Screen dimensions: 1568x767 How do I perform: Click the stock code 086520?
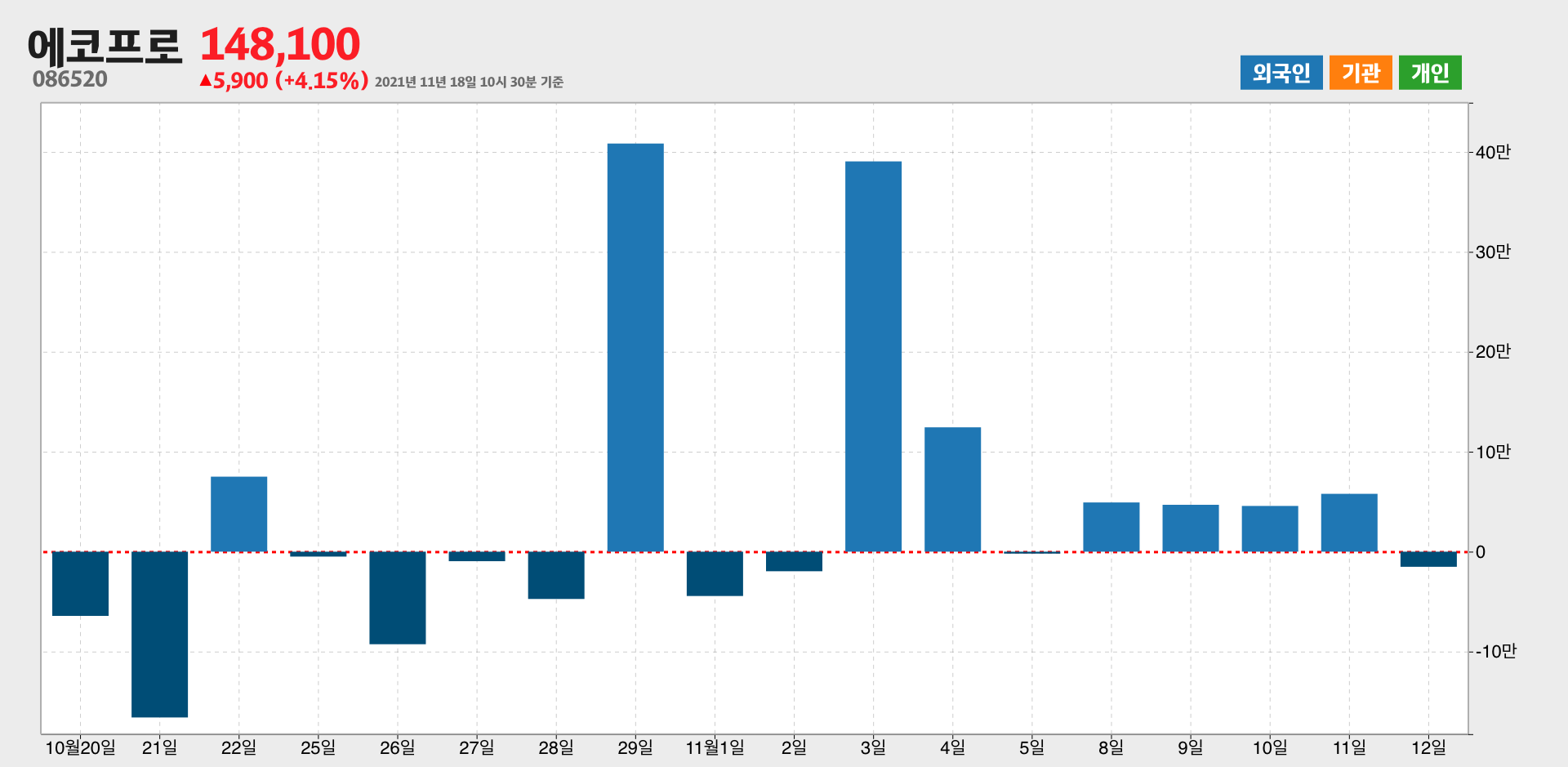pyautogui.click(x=70, y=79)
